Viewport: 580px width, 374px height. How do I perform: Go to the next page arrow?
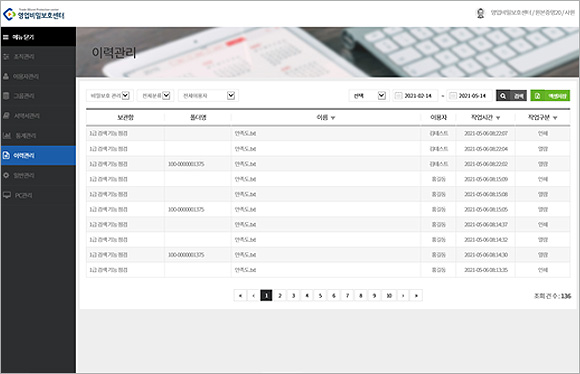(403, 296)
